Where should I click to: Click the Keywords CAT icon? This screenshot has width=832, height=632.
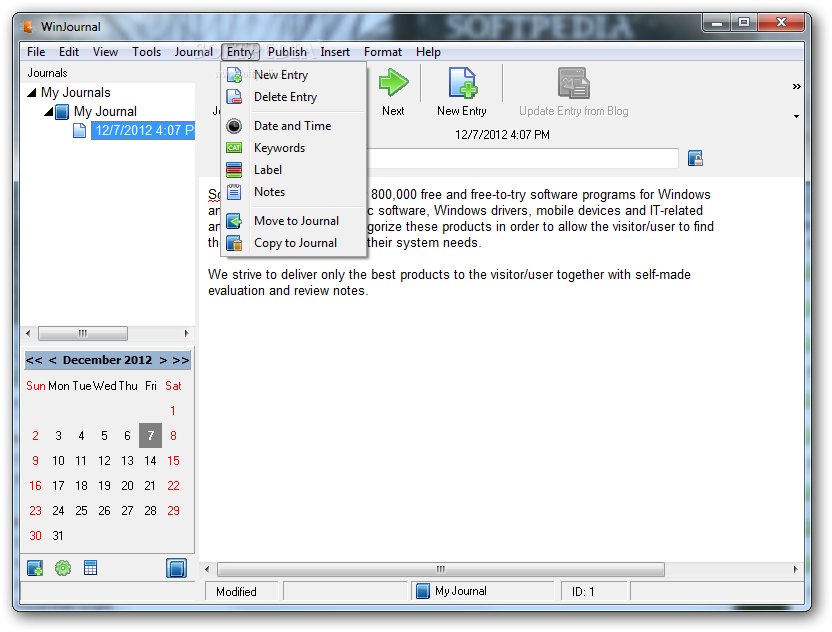point(234,148)
